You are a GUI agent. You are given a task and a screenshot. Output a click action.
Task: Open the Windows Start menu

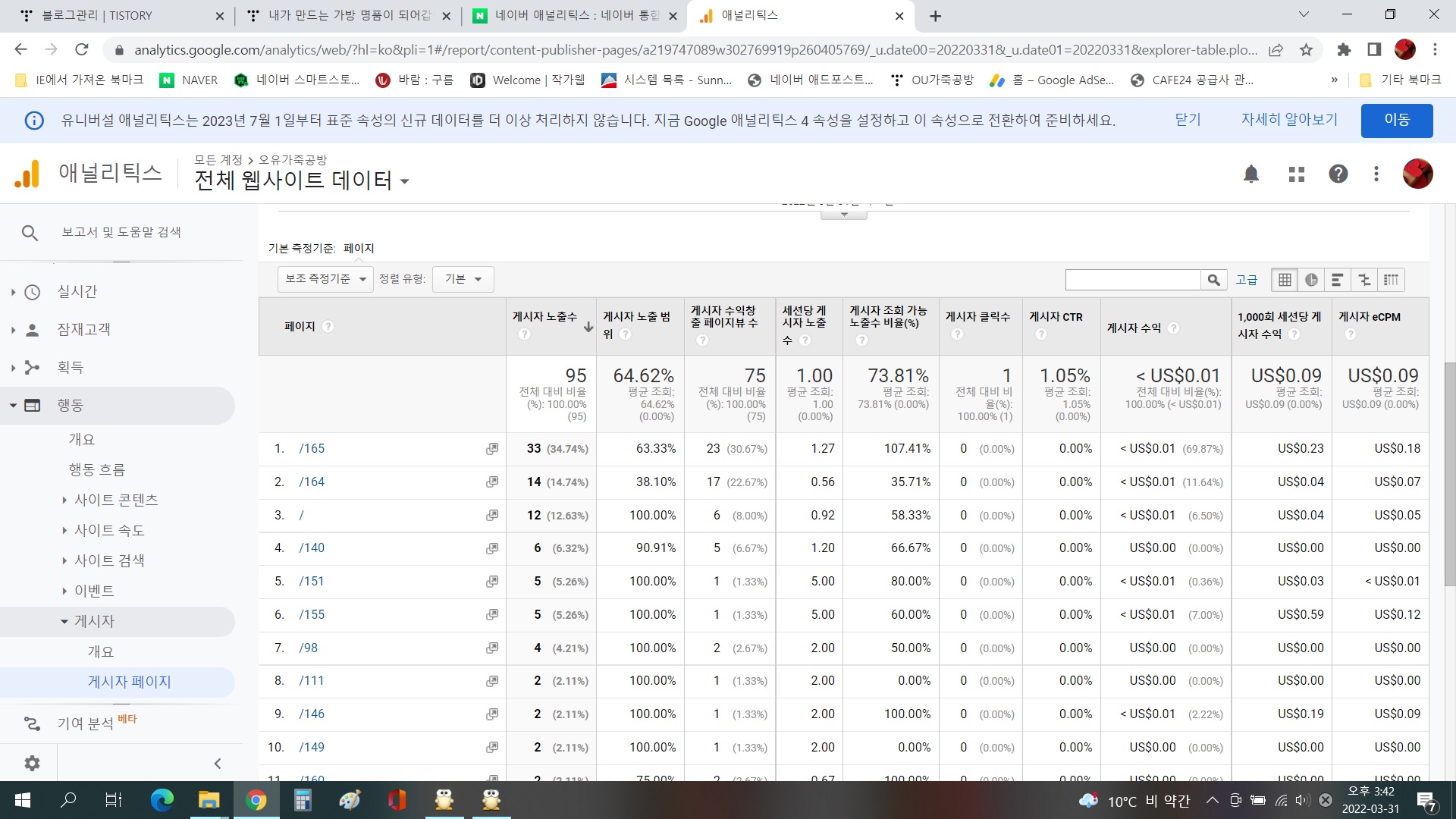(23, 800)
